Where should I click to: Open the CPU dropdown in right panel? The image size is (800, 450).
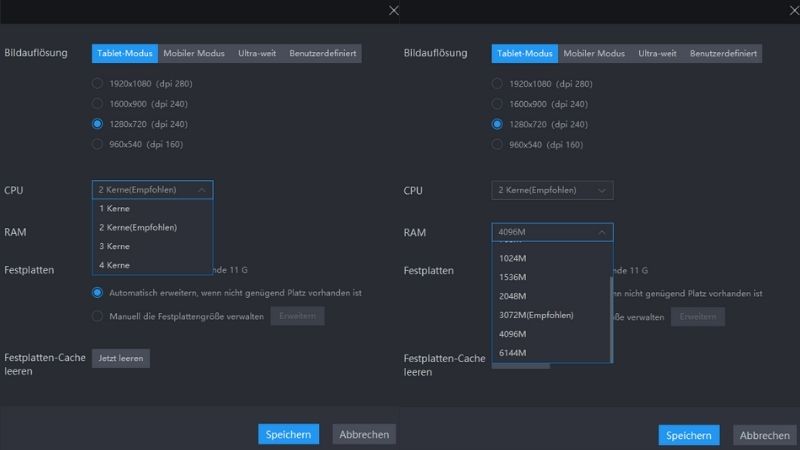tap(552, 190)
